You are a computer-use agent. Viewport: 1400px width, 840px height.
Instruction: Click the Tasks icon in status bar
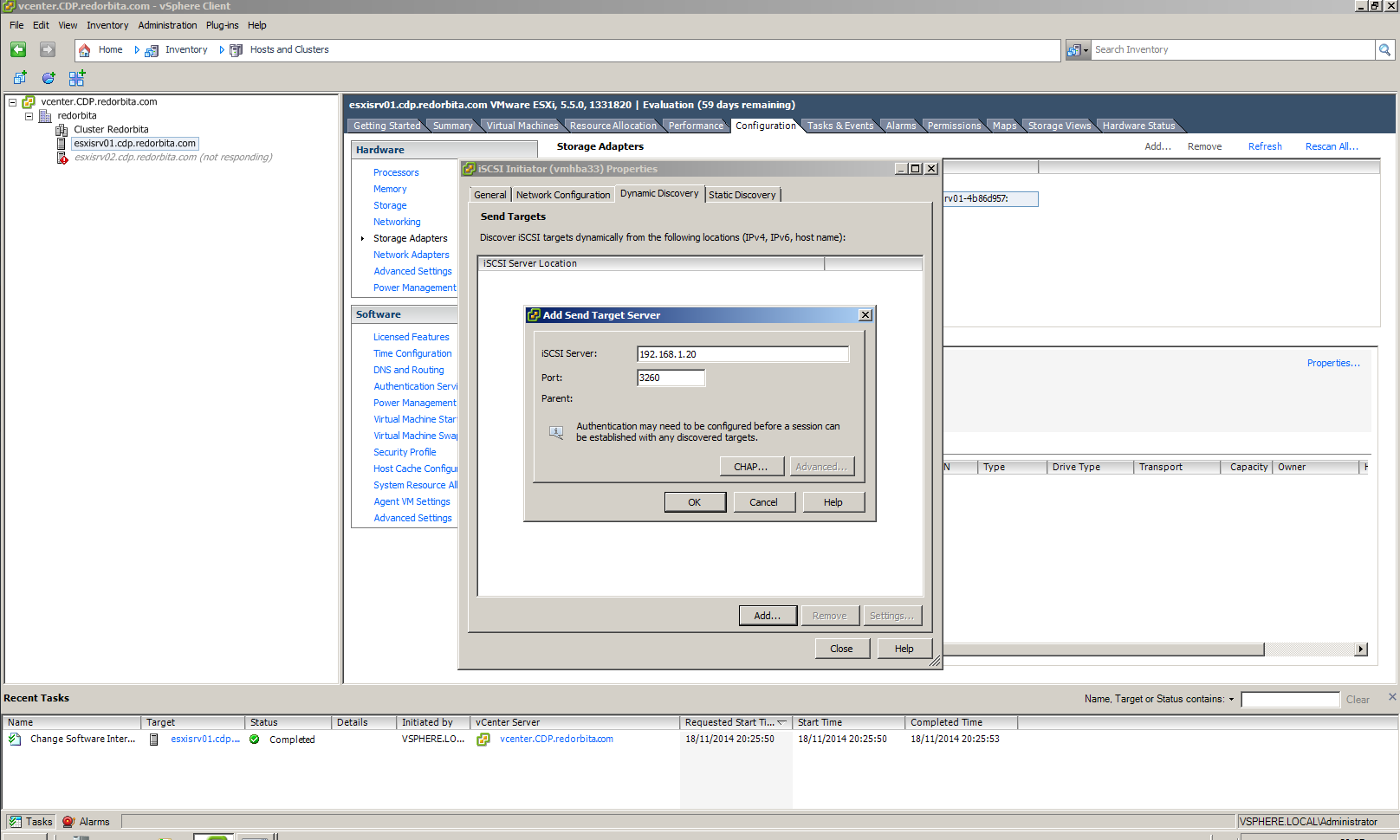[15, 822]
